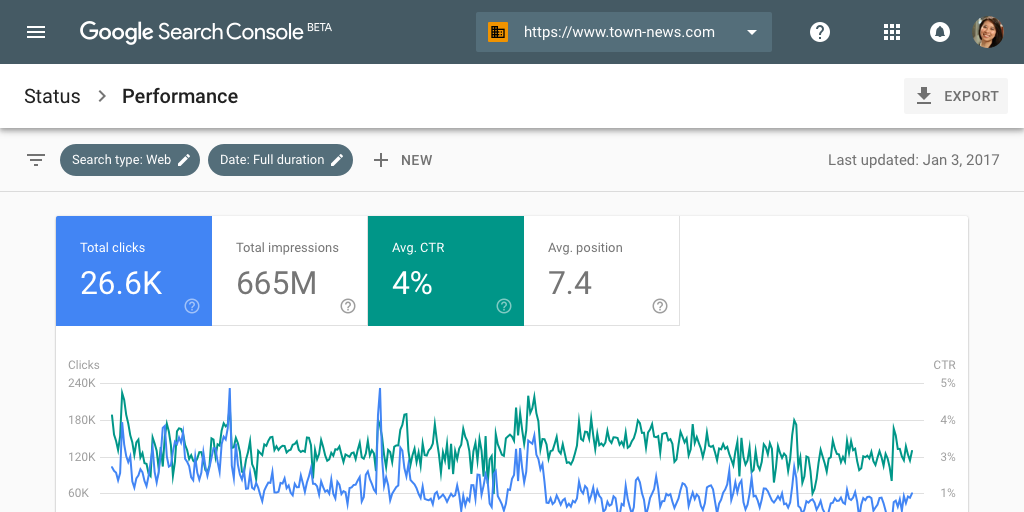The width and height of the screenshot is (1024, 512).
Task: Toggle the Total impressions metric card
Action: tap(288, 268)
